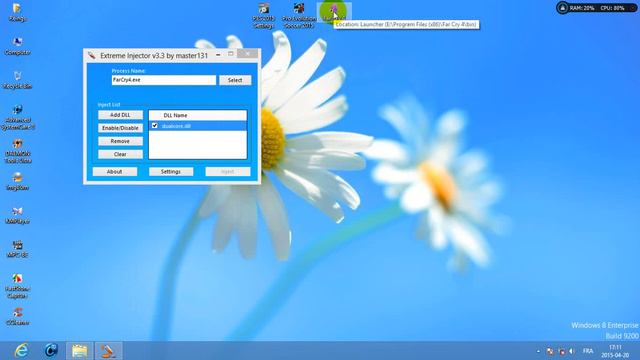Viewport: 640px width, 360px height.
Task: Open the Computer desktop icon
Action: point(17,46)
